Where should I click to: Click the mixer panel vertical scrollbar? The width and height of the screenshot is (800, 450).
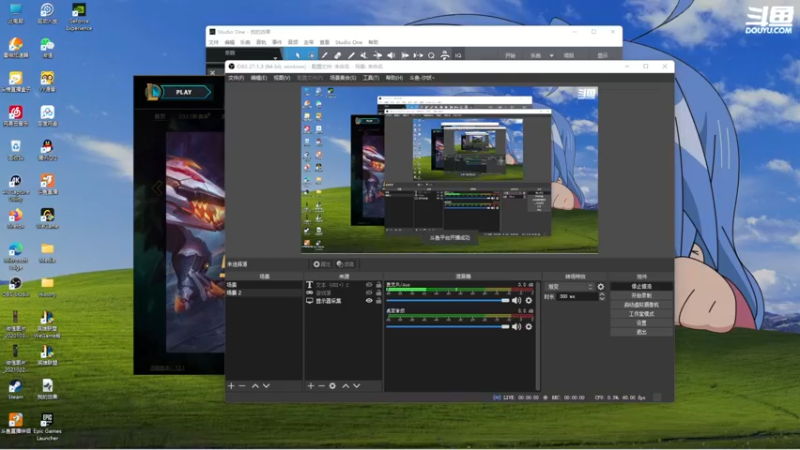[538, 336]
